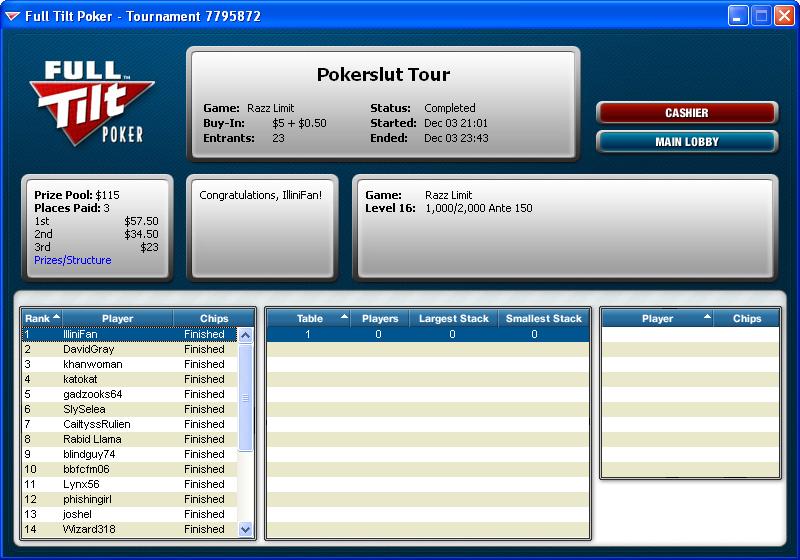
Task: Select player Rabid Llama in standings
Action: tap(130, 439)
